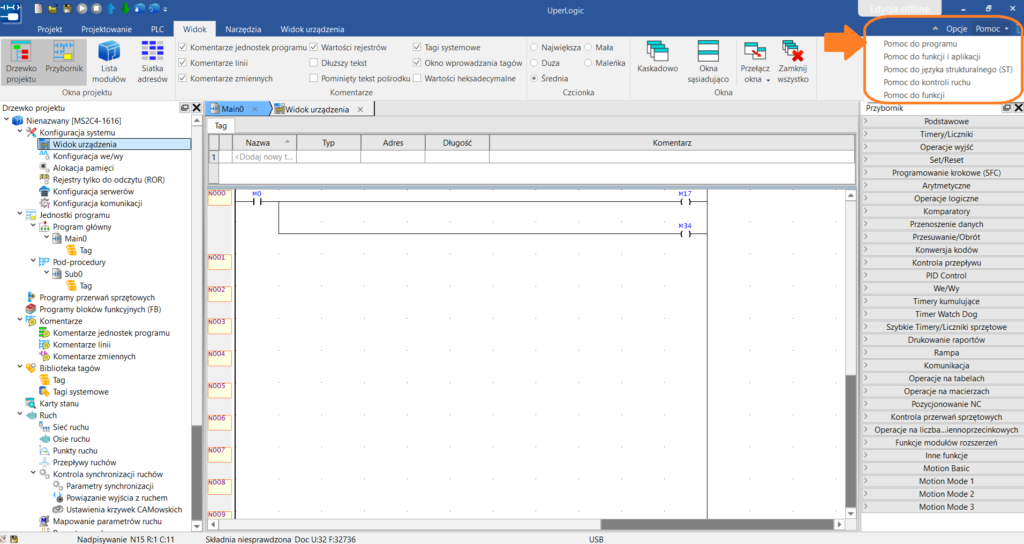Open the Przełącz okna dropdown
Image resolution: width=1024 pixels, height=544 pixels.
(755, 62)
